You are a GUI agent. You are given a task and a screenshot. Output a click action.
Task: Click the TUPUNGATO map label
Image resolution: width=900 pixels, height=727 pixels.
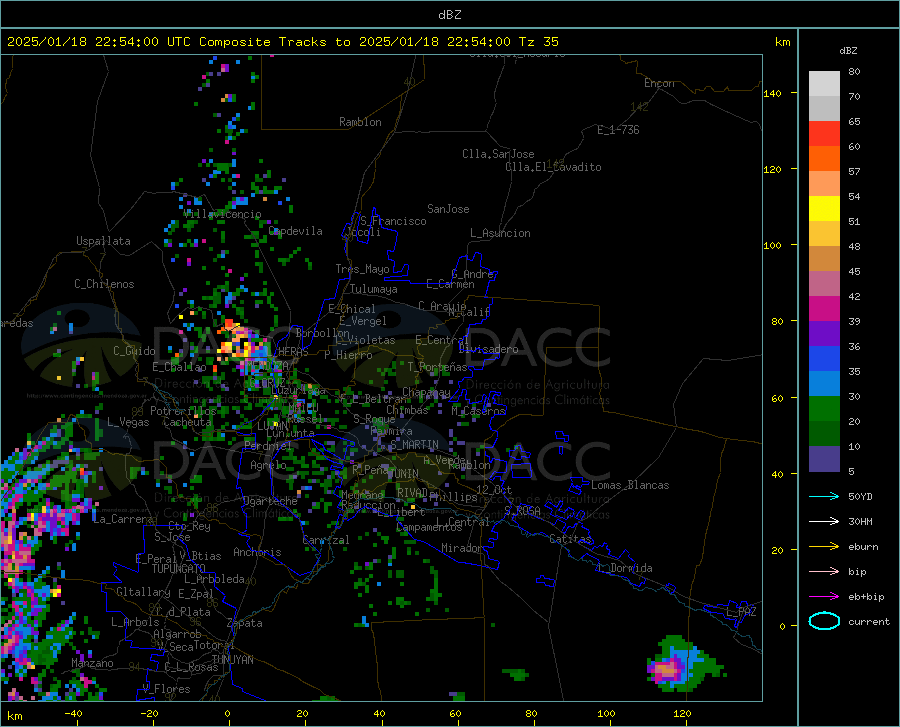[179, 569]
